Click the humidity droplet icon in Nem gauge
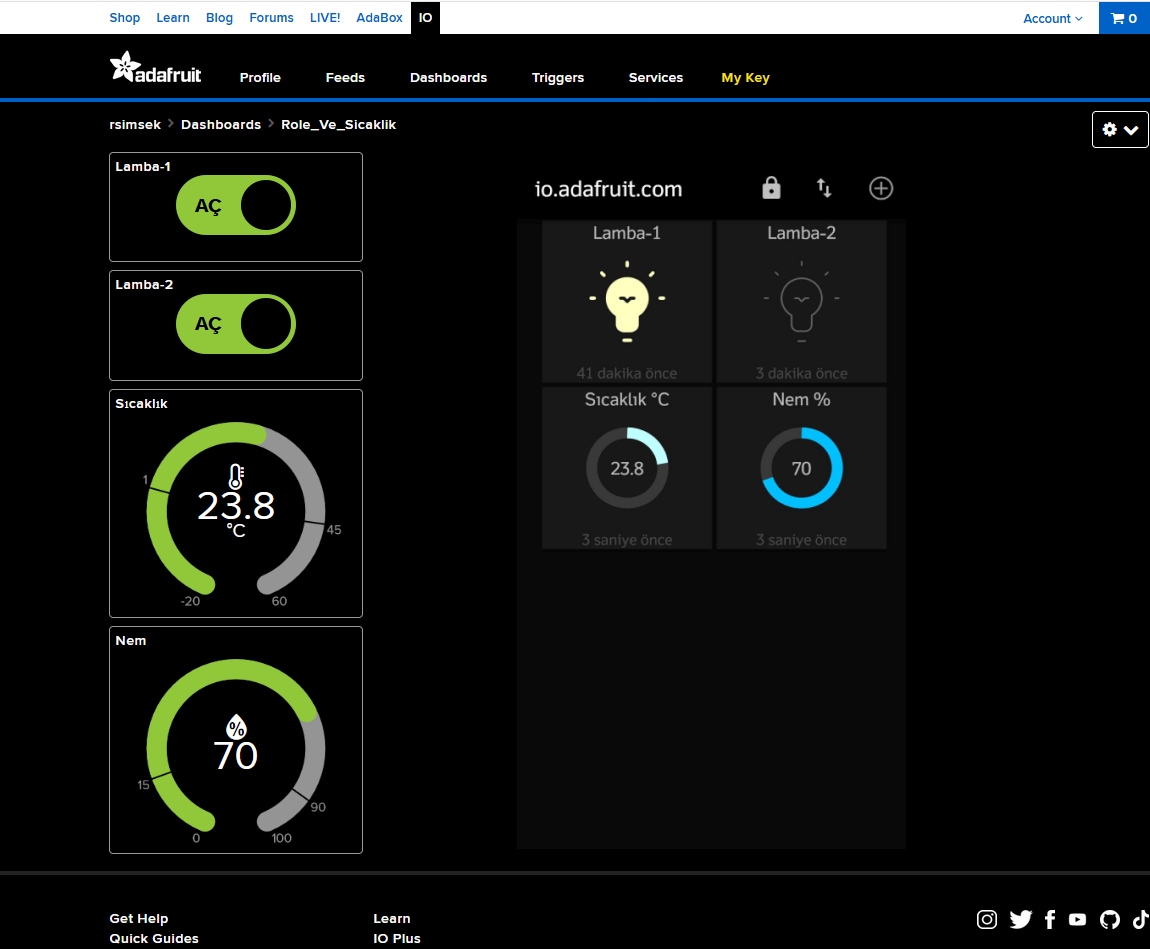 pos(236,727)
